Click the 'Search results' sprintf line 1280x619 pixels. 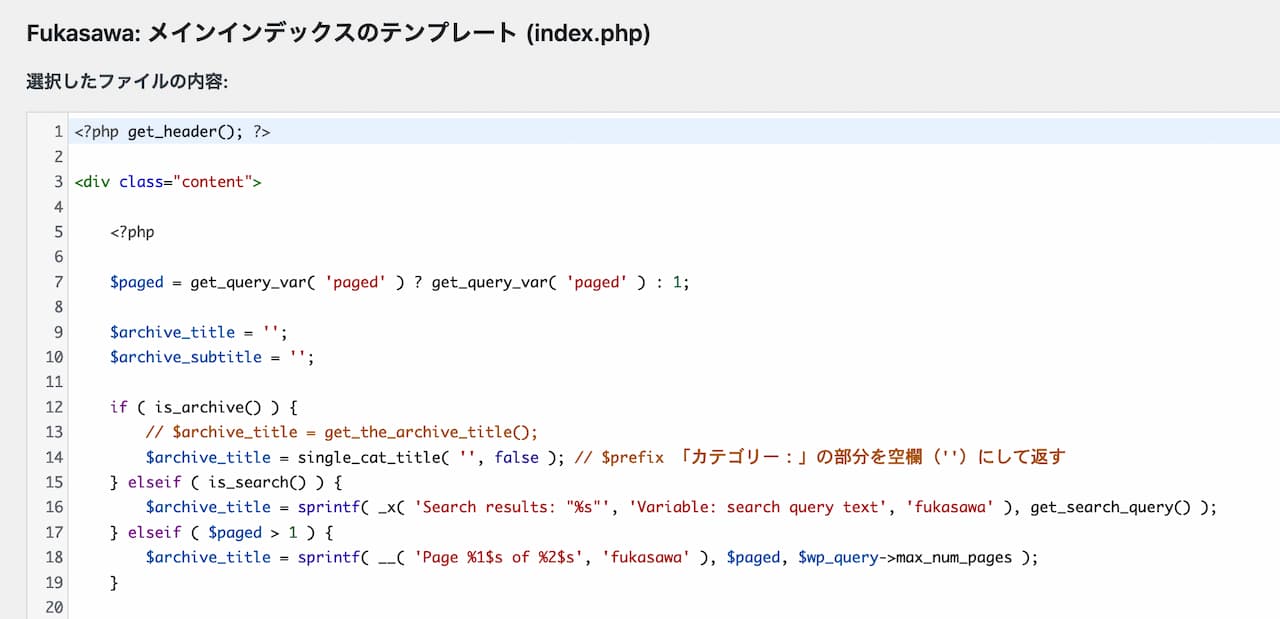point(681,506)
